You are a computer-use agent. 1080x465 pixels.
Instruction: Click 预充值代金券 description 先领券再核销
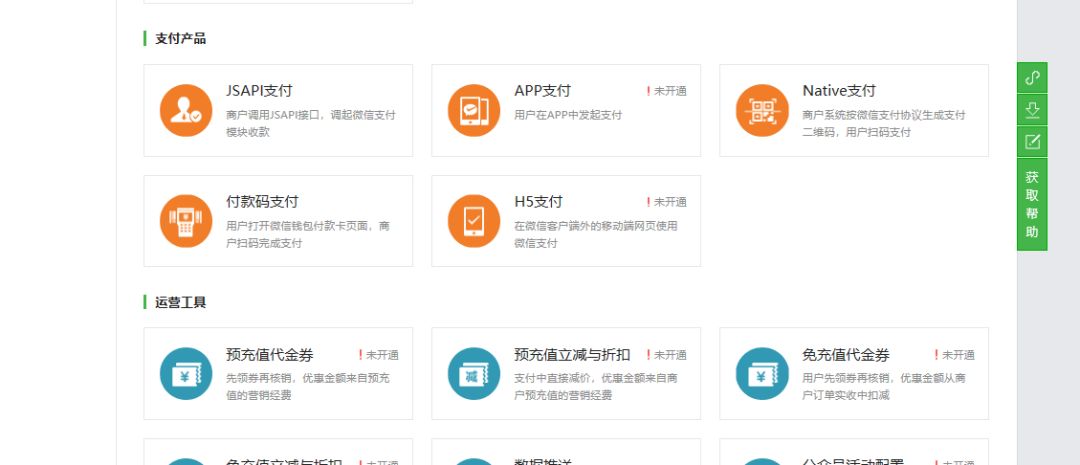308,386
